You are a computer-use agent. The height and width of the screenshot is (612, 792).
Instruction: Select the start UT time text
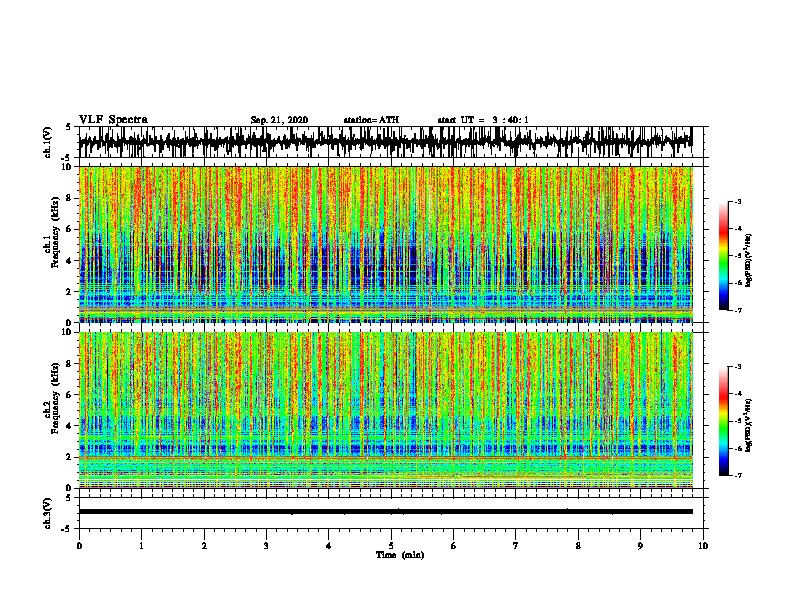click(483, 120)
